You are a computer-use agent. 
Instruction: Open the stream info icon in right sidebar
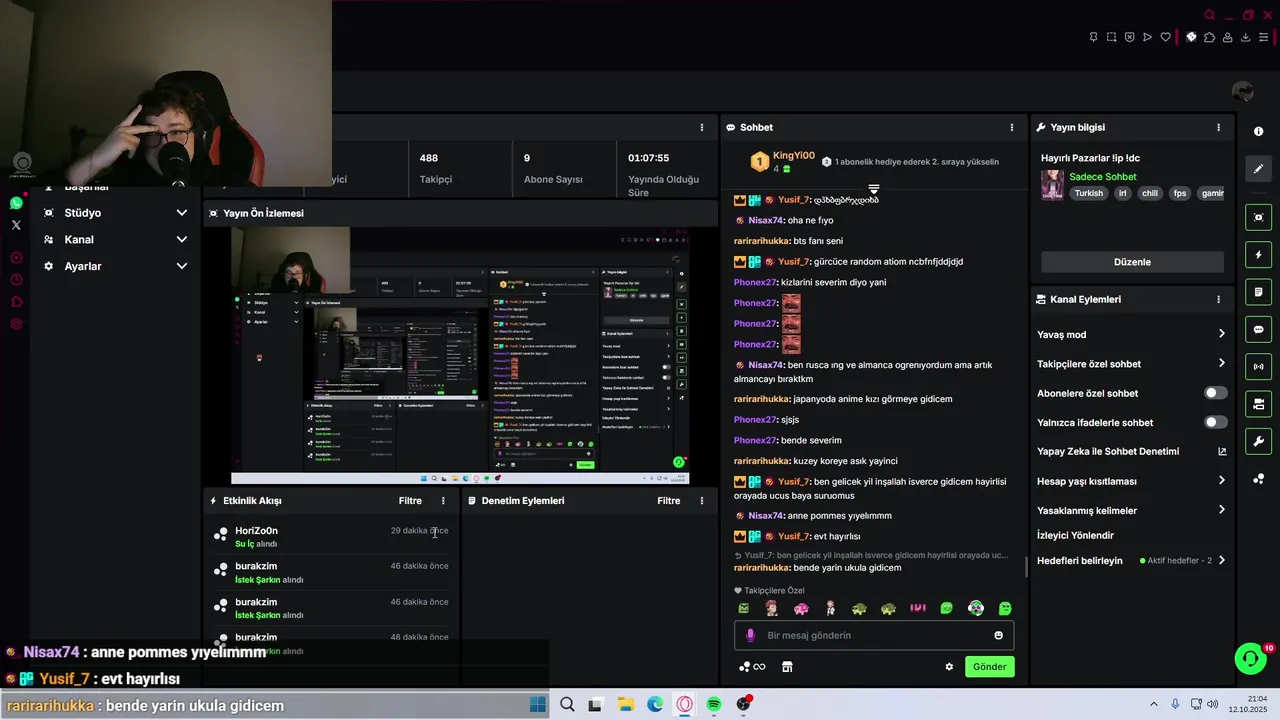1258,132
